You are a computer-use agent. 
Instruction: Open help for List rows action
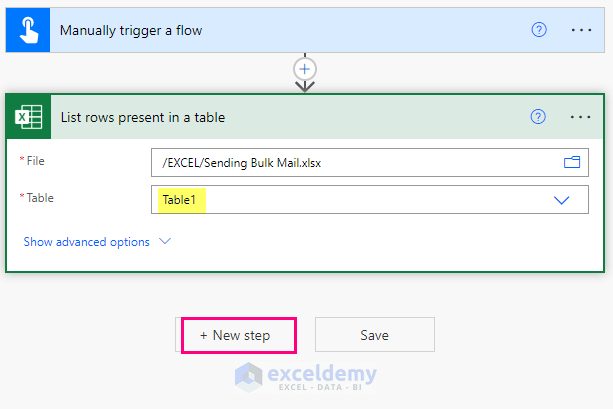(539, 117)
